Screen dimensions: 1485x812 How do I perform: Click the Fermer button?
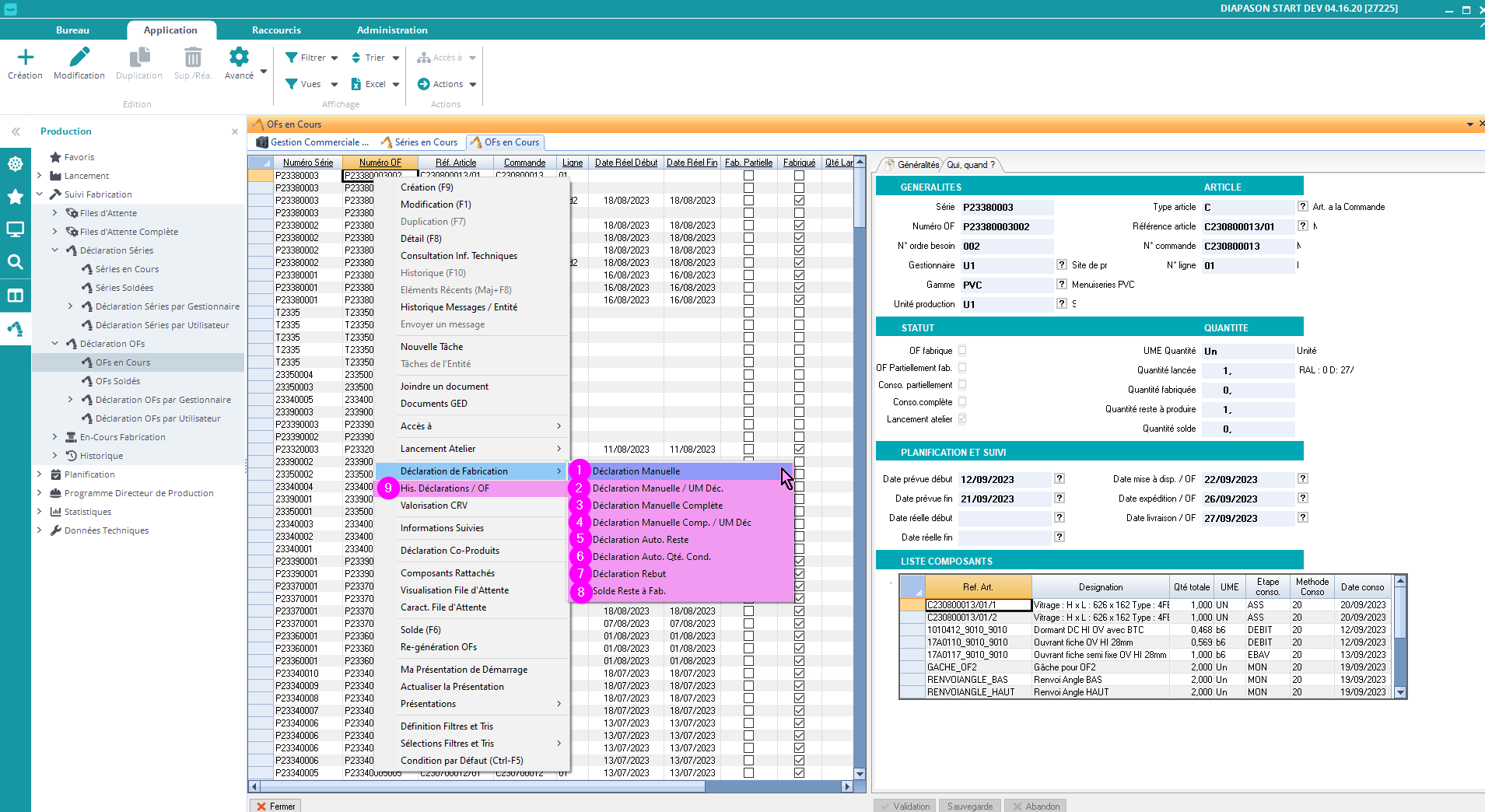pyautogui.click(x=275, y=806)
